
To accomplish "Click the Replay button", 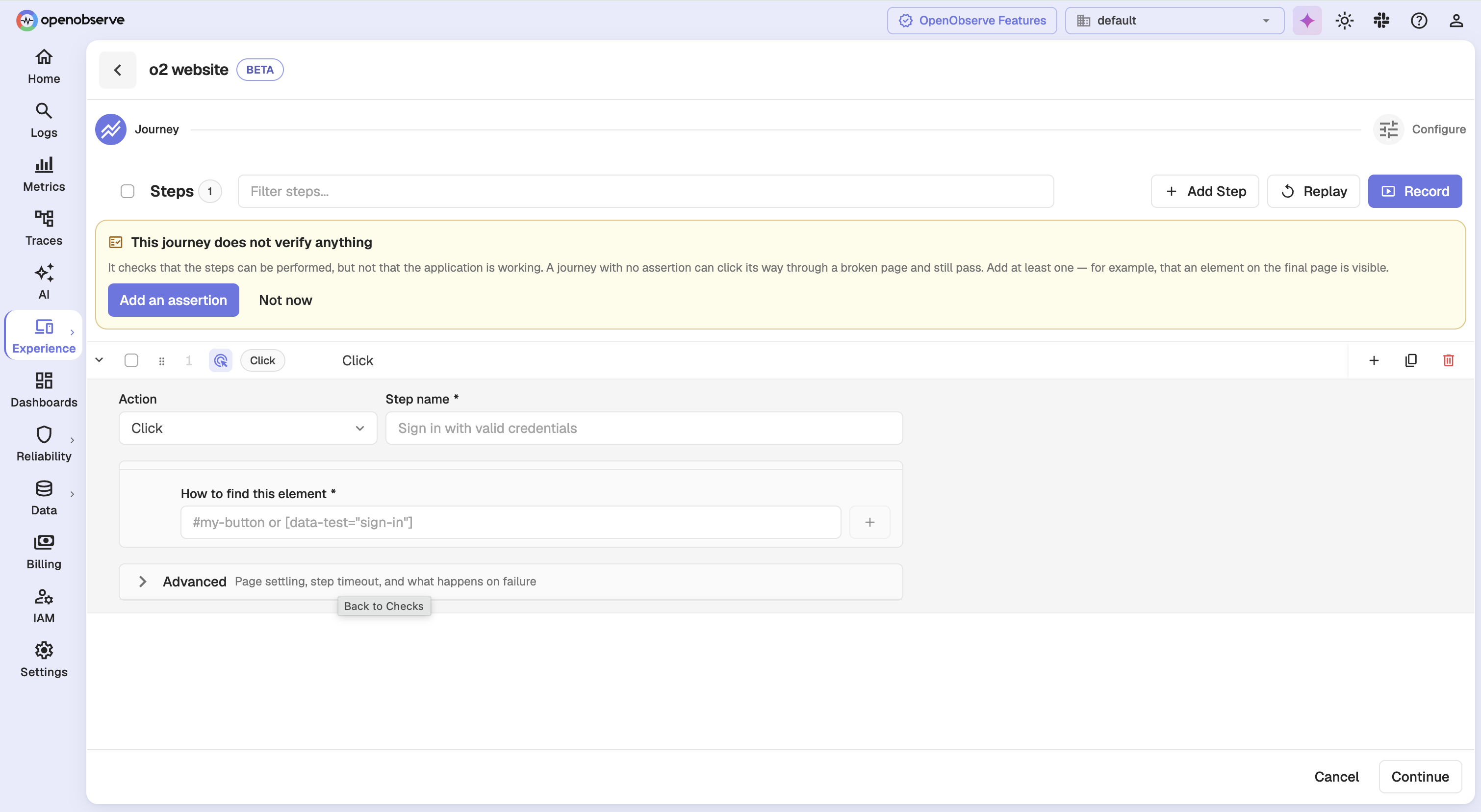I will tap(1314, 191).
